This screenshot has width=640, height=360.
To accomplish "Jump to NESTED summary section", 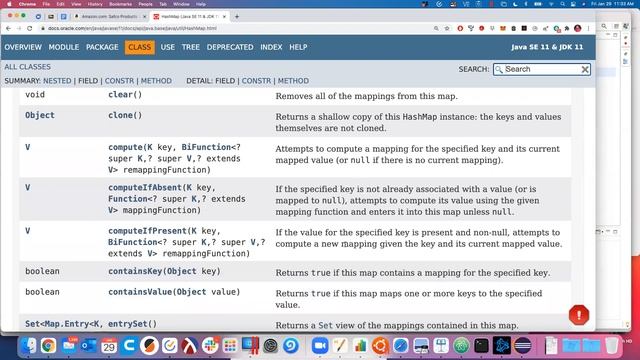I will coord(57,81).
